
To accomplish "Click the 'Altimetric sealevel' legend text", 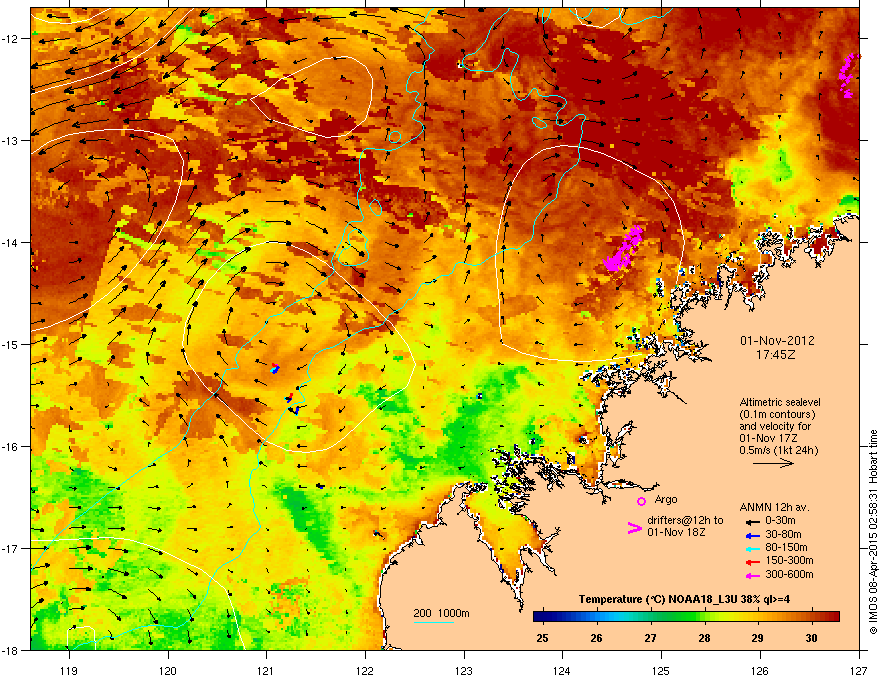I will pos(780,402).
